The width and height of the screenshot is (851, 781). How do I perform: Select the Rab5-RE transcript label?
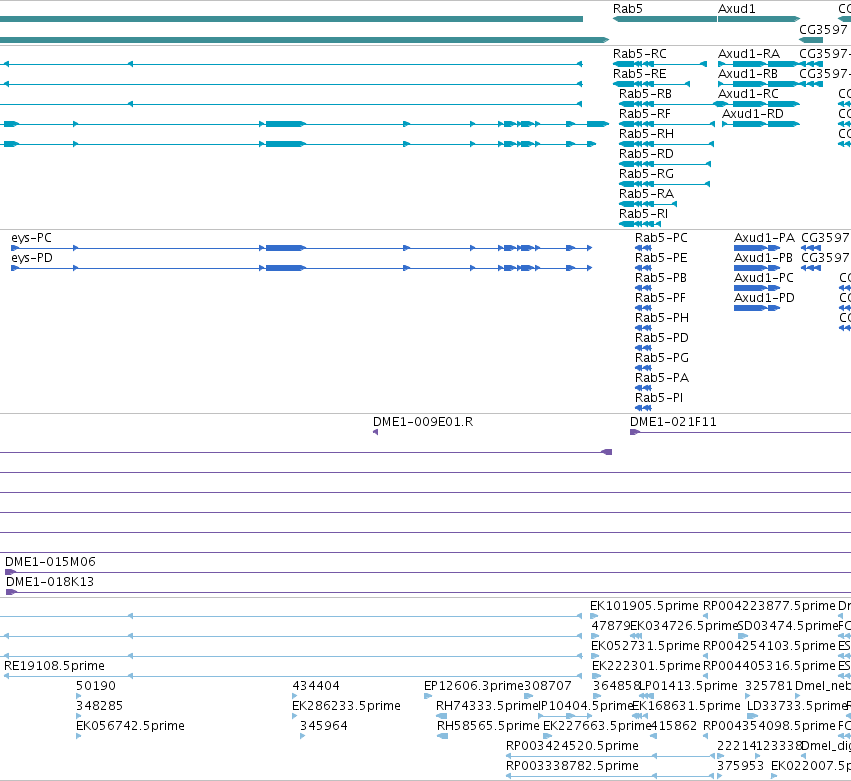(639, 74)
